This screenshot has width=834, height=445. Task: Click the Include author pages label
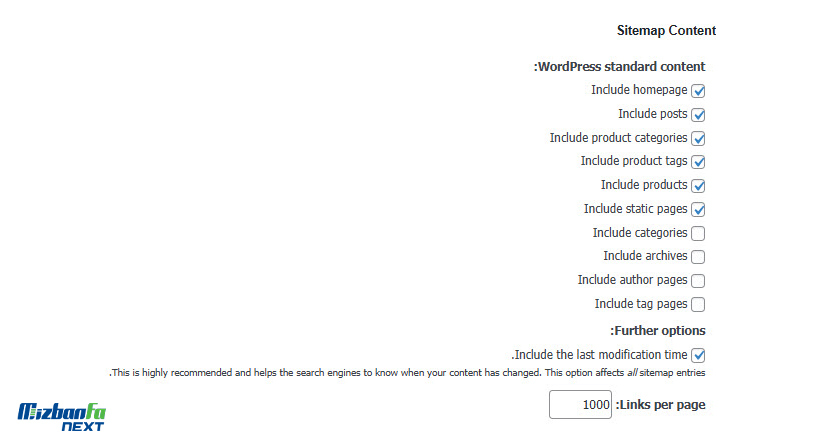(632, 280)
